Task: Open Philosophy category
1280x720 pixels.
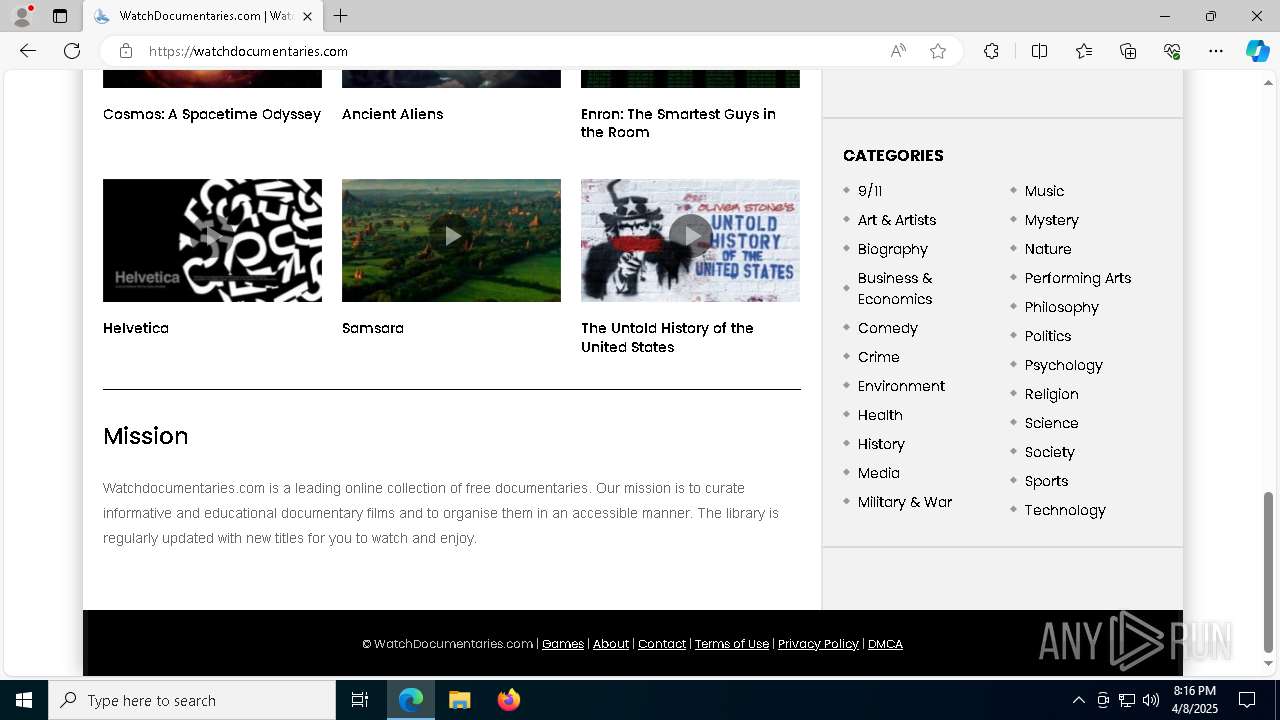Action: click(x=1062, y=307)
